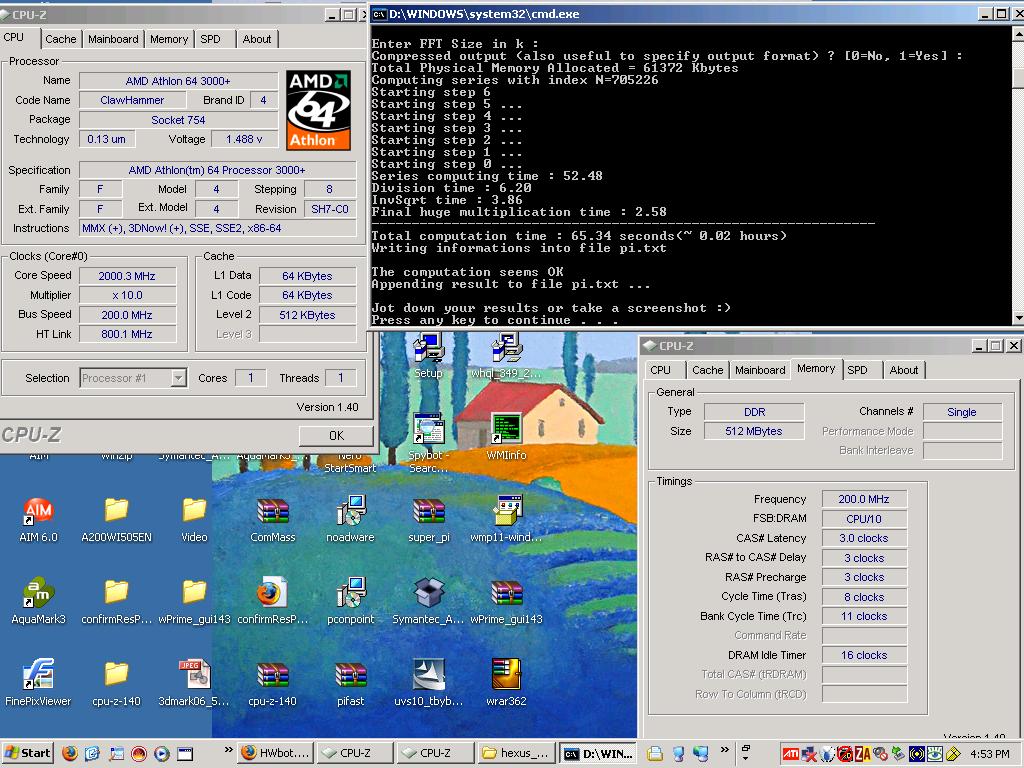Select the wmp11-wind installer icon
1024x768 pixels.
[506, 519]
